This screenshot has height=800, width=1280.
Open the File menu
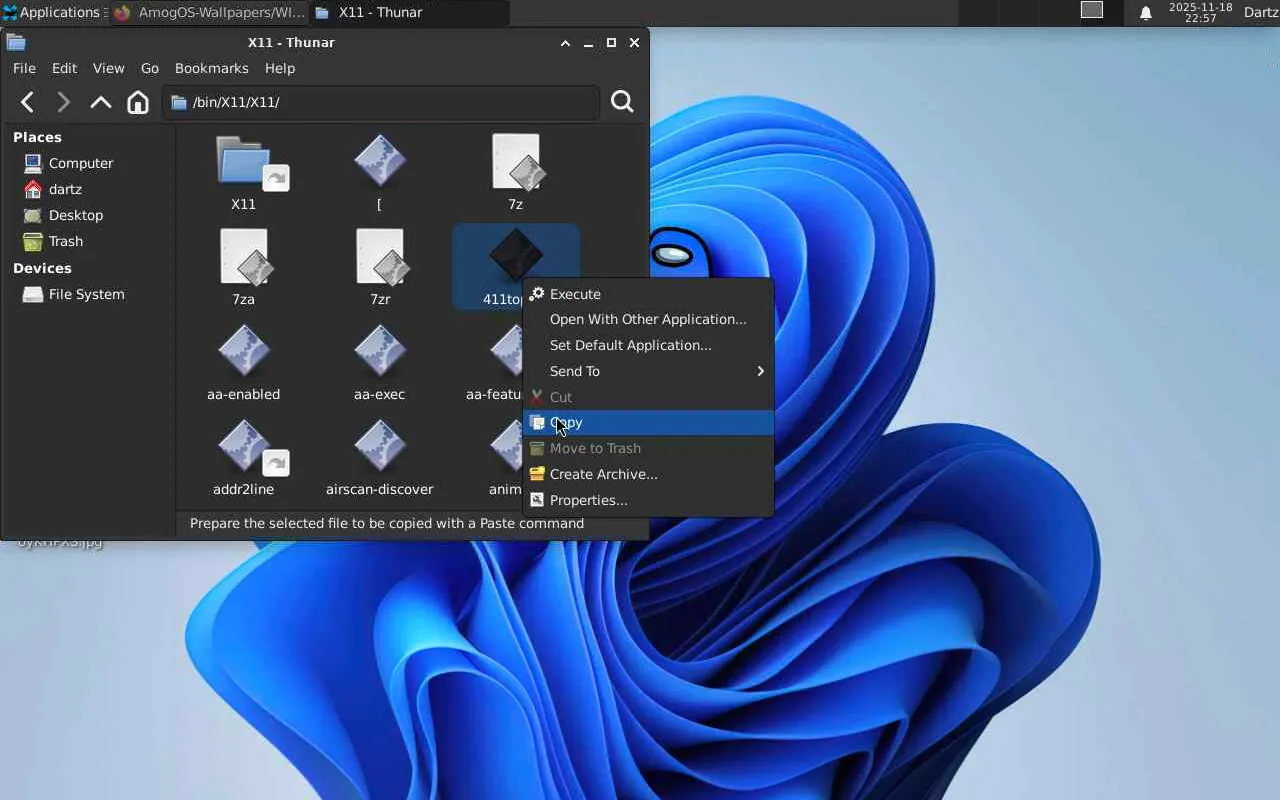point(24,68)
